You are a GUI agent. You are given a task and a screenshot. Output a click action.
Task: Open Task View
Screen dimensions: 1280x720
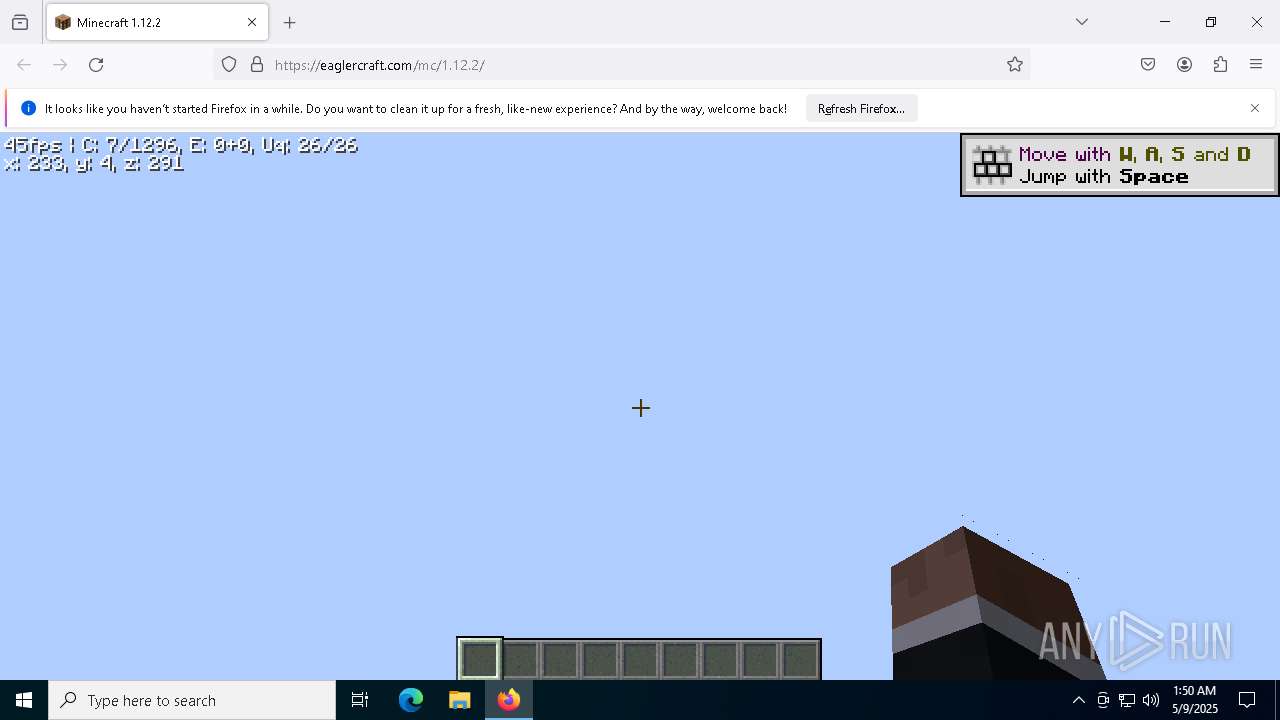tap(360, 700)
